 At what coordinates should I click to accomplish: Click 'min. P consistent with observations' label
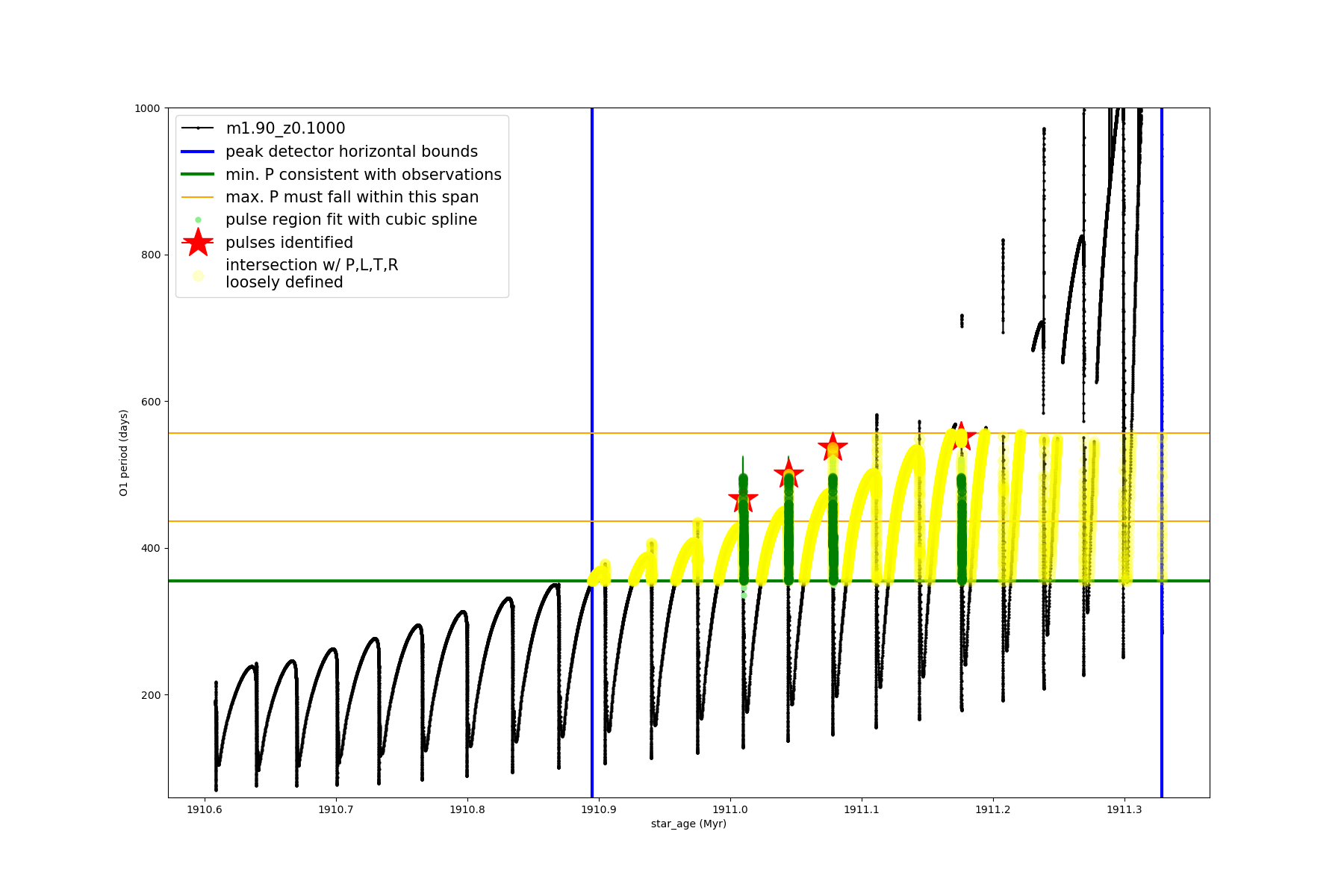tap(363, 175)
